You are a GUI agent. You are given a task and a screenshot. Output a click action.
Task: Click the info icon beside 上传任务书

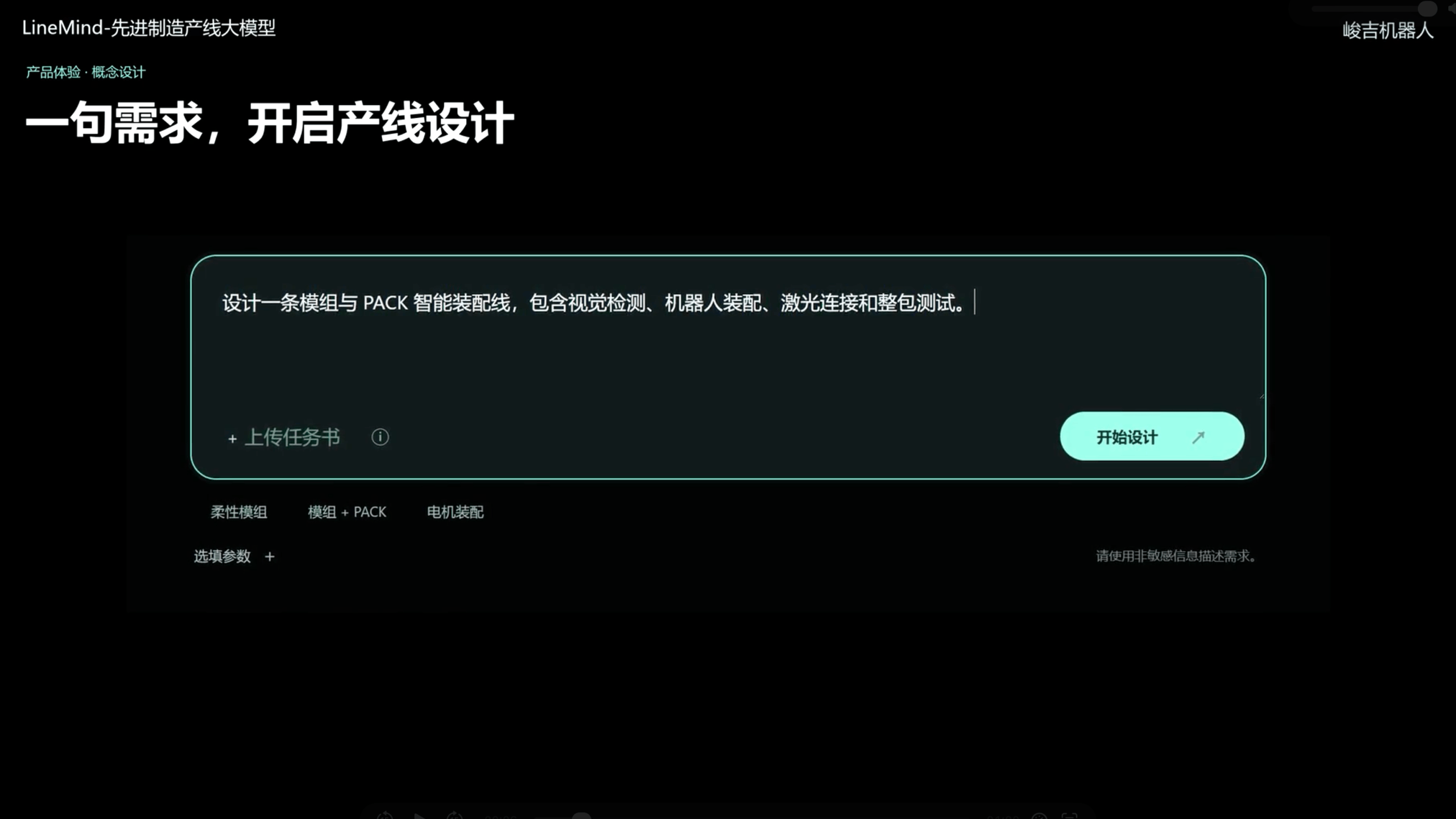[x=380, y=437]
